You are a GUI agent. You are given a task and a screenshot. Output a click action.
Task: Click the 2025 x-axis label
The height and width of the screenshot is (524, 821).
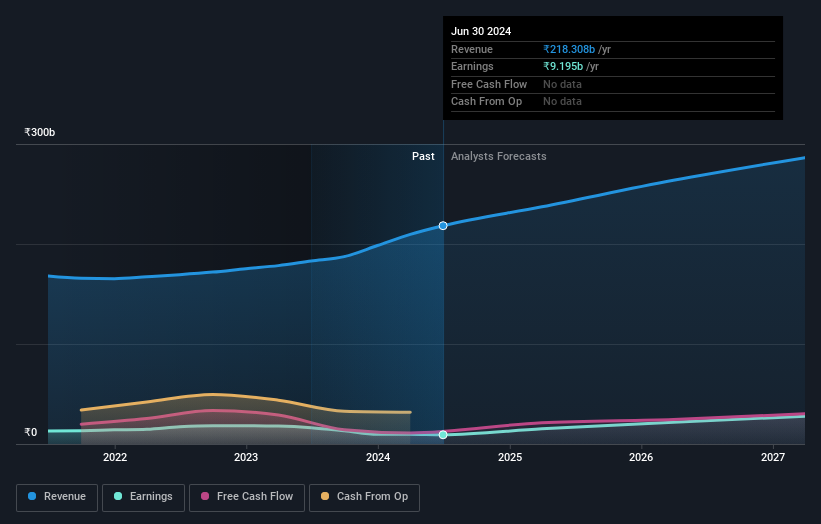pos(510,458)
